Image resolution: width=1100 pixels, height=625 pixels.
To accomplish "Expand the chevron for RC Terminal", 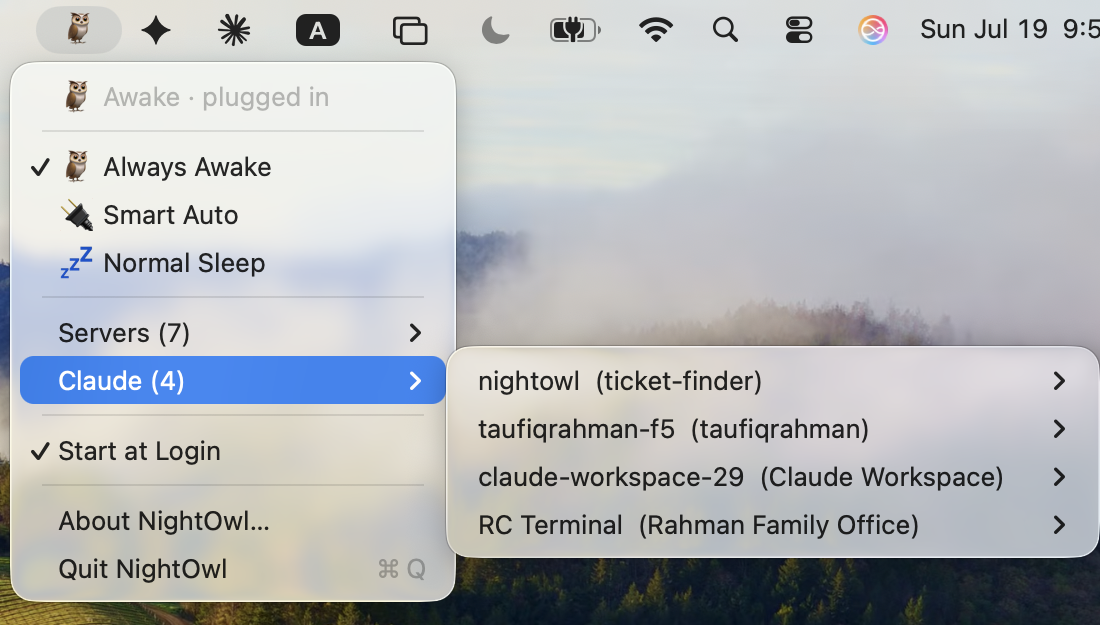I will (1059, 525).
